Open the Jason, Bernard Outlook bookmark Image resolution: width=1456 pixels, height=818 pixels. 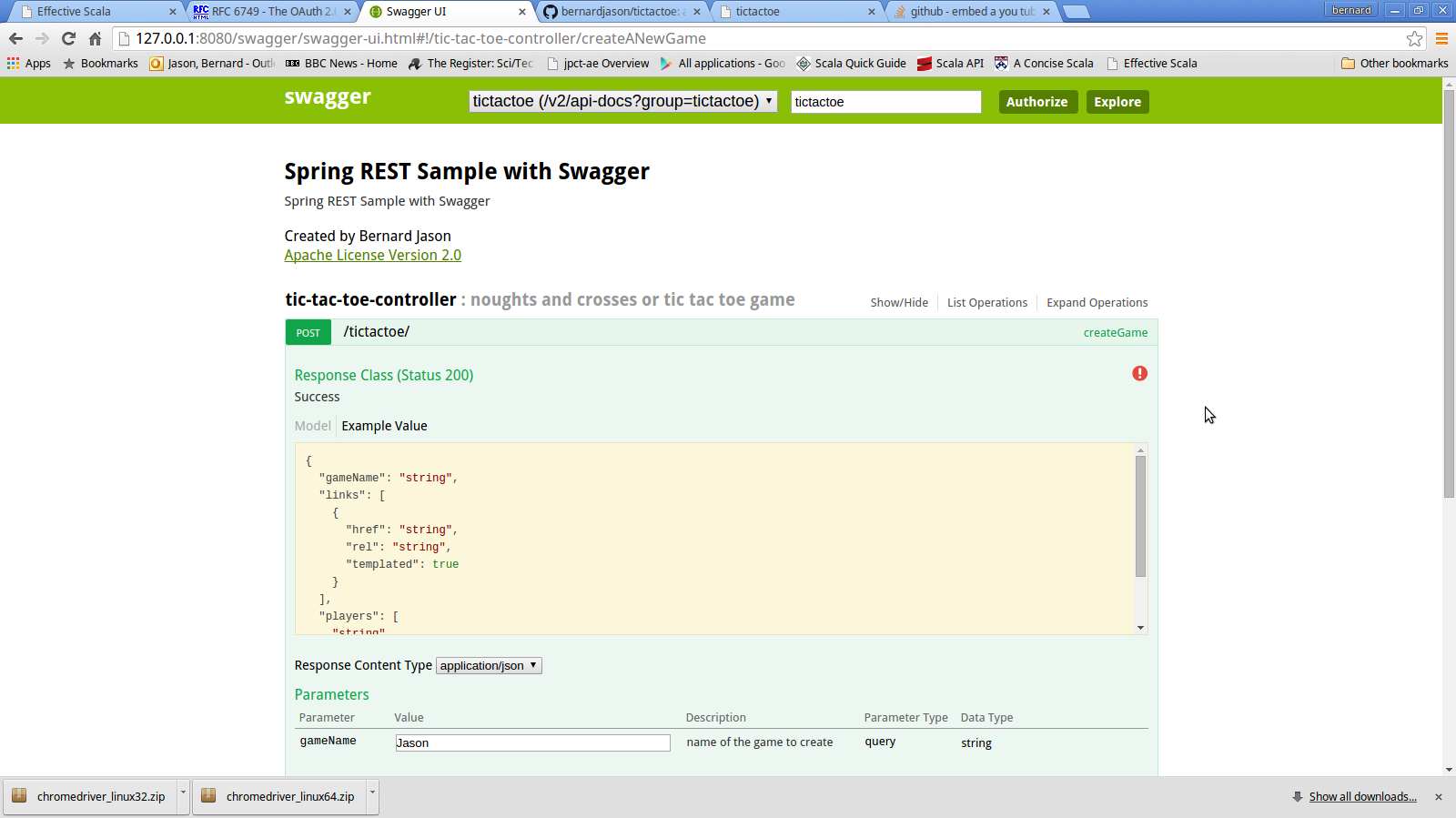click(x=212, y=64)
